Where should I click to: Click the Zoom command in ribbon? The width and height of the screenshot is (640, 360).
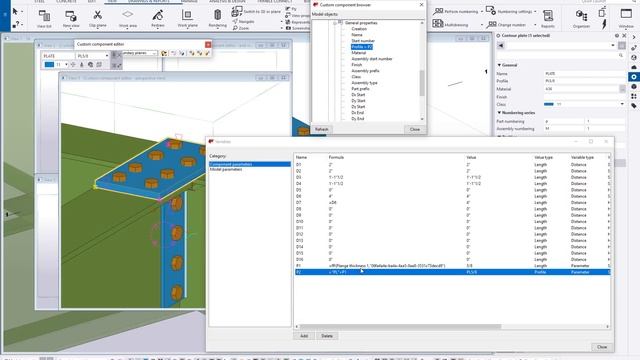(241, 28)
